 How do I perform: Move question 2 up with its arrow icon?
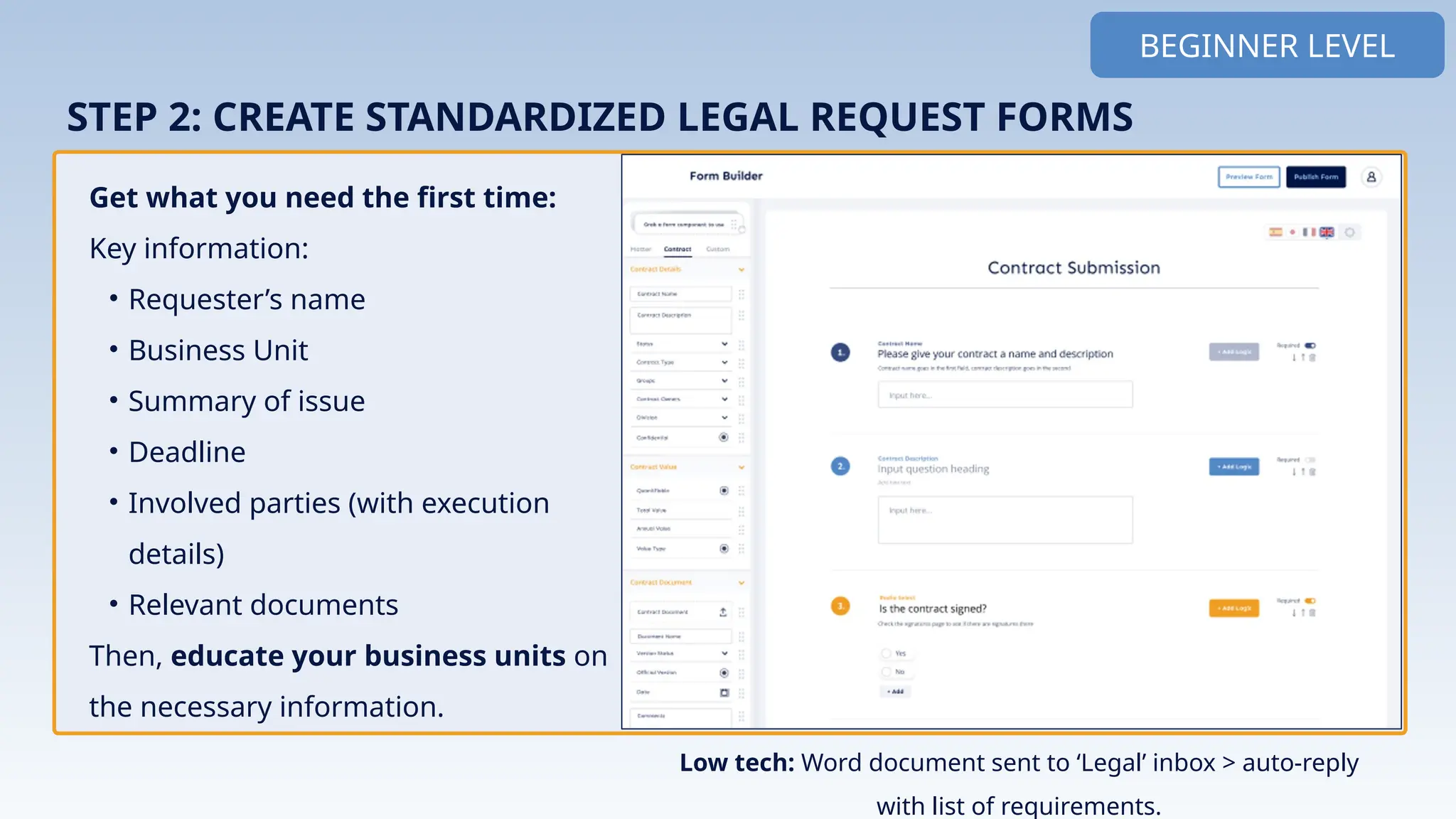click(x=1303, y=472)
